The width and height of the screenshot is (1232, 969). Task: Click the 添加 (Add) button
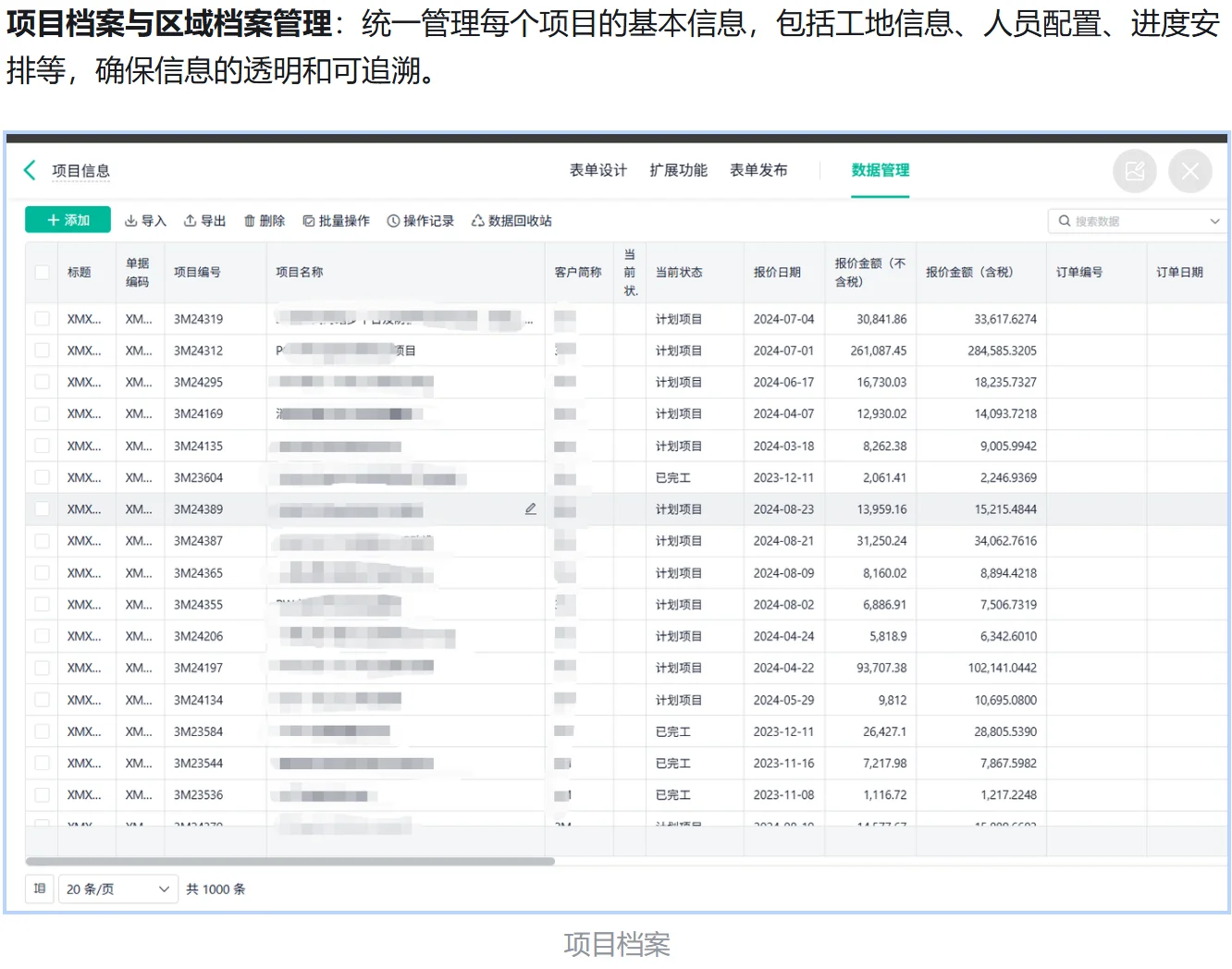click(x=68, y=219)
